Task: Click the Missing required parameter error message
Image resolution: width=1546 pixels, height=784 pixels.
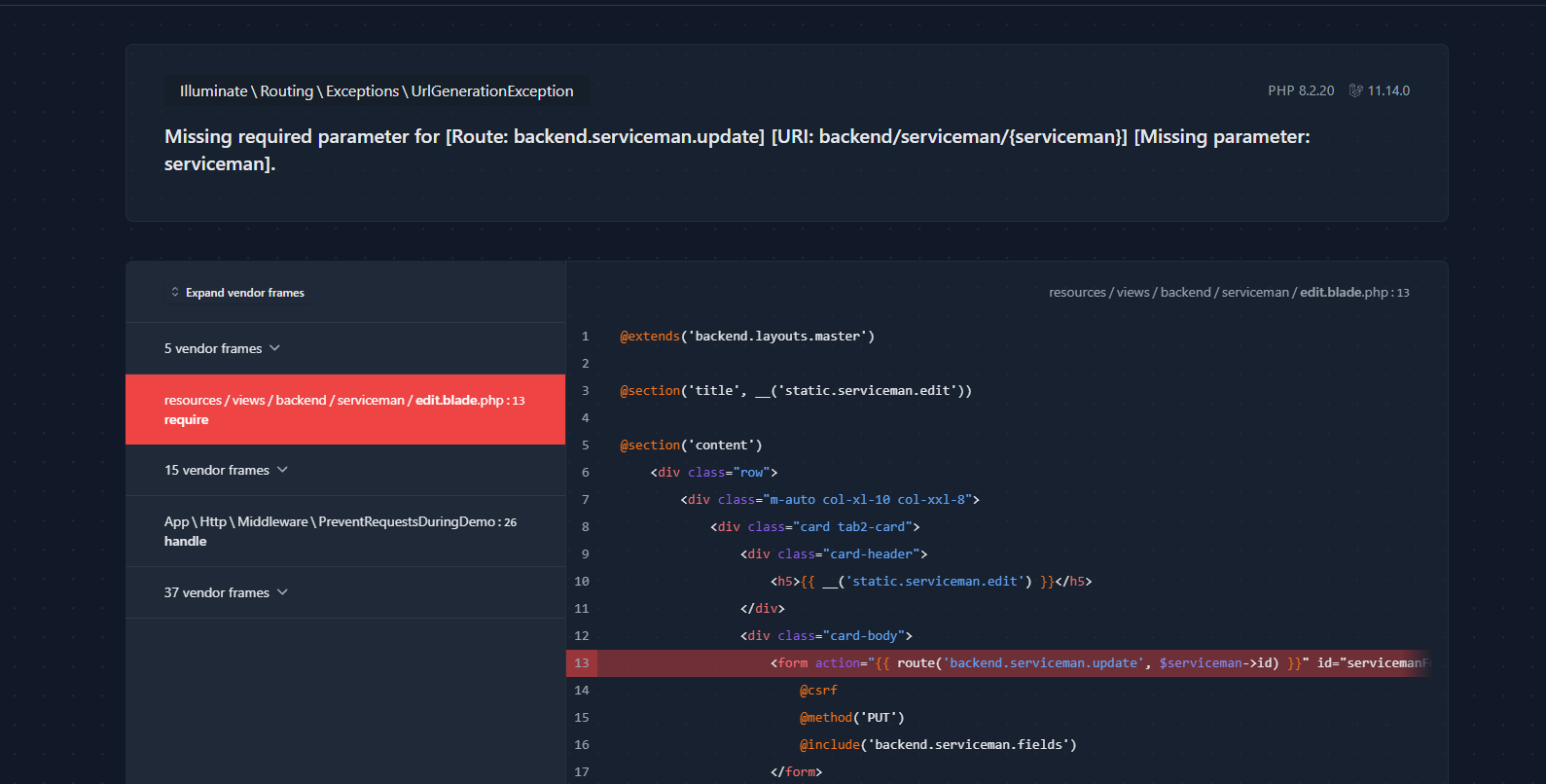Action: pyautogui.click(x=737, y=150)
